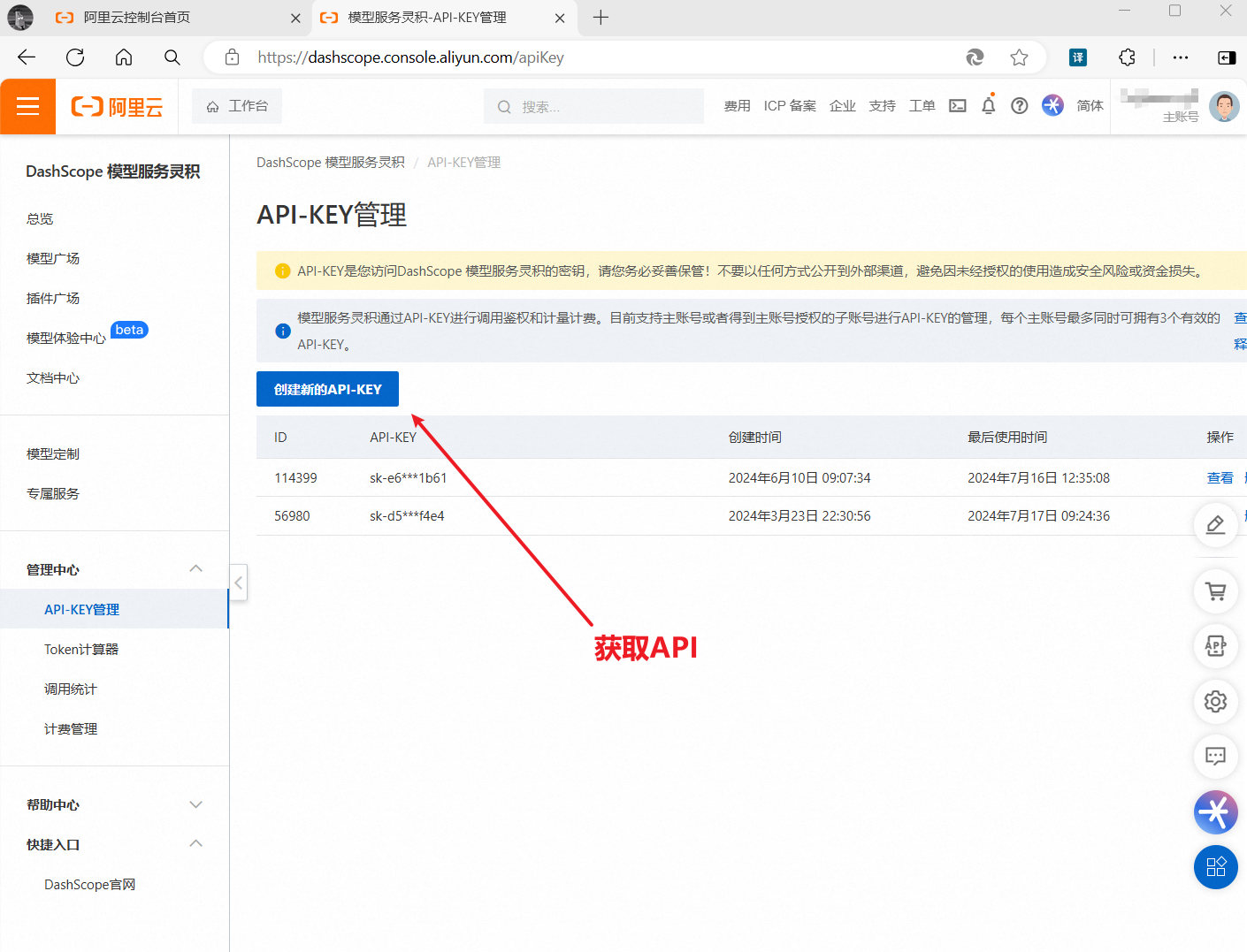Open 调用统计 in sidebar

pyautogui.click(x=71, y=689)
